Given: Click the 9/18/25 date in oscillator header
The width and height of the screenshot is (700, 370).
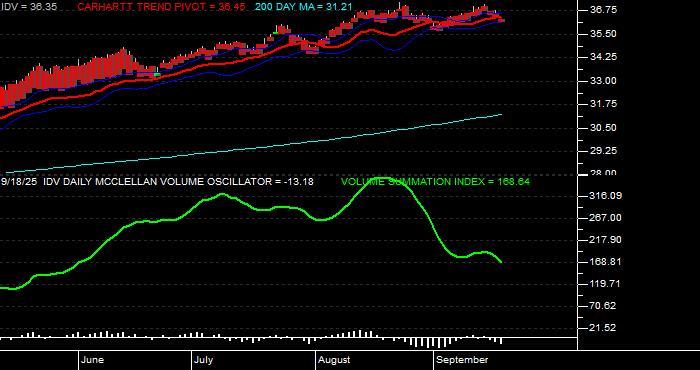Looking at the screenshot, I should click(20, 182).
